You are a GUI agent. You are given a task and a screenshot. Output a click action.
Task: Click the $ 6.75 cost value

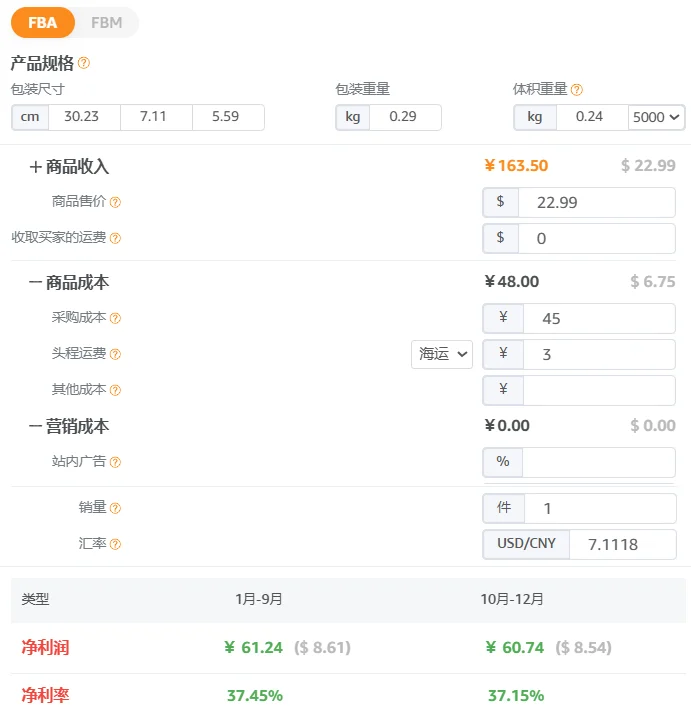tap(653, 282)
